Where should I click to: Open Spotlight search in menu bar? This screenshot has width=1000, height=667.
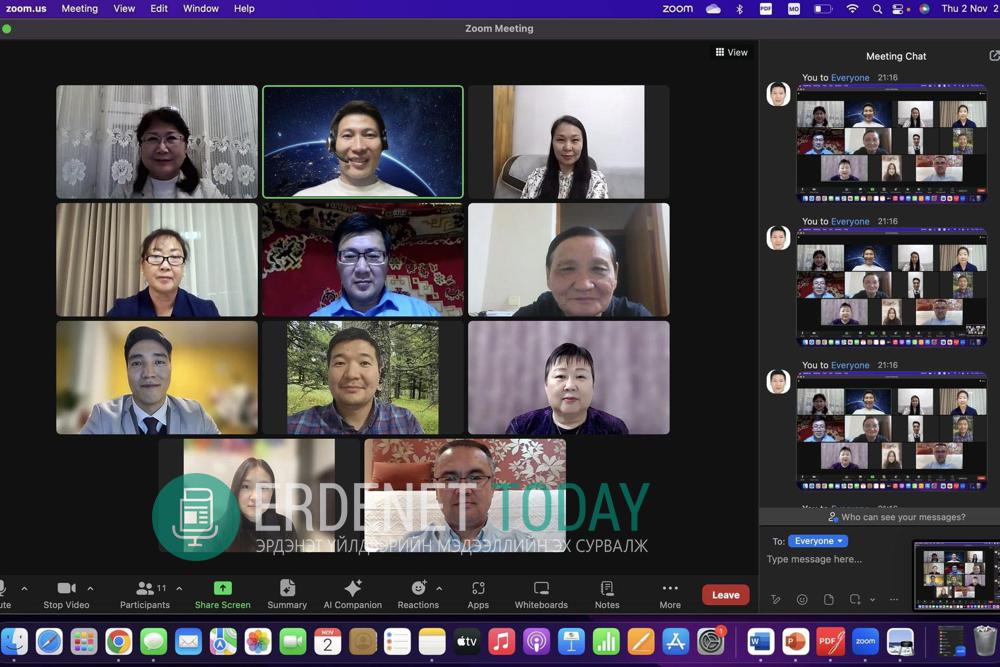pyautogui.click(x=878, y=9)
